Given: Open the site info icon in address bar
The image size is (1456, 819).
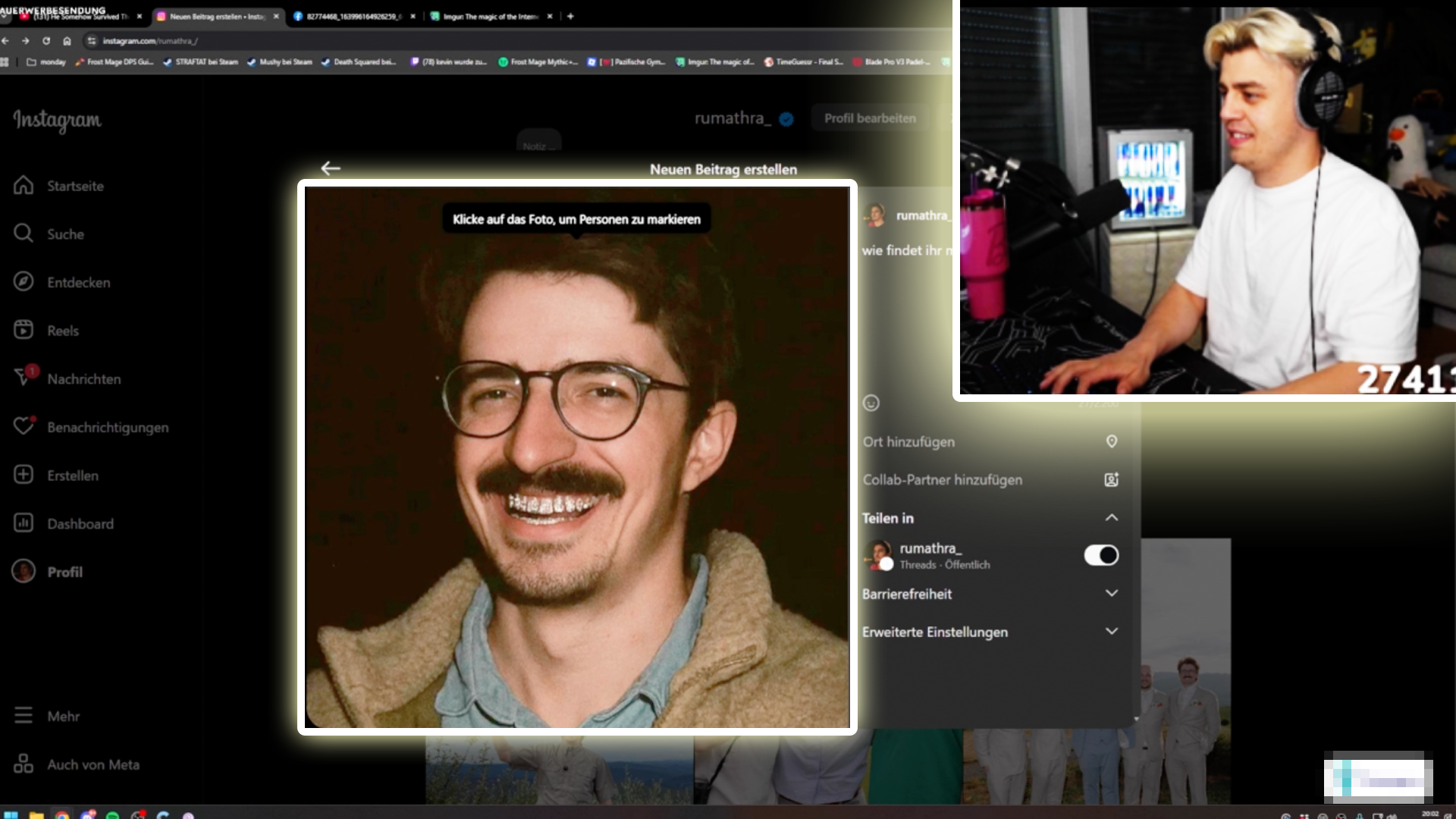Looking at the screenshot, I should pyautogui.click(x=92, y=41).
